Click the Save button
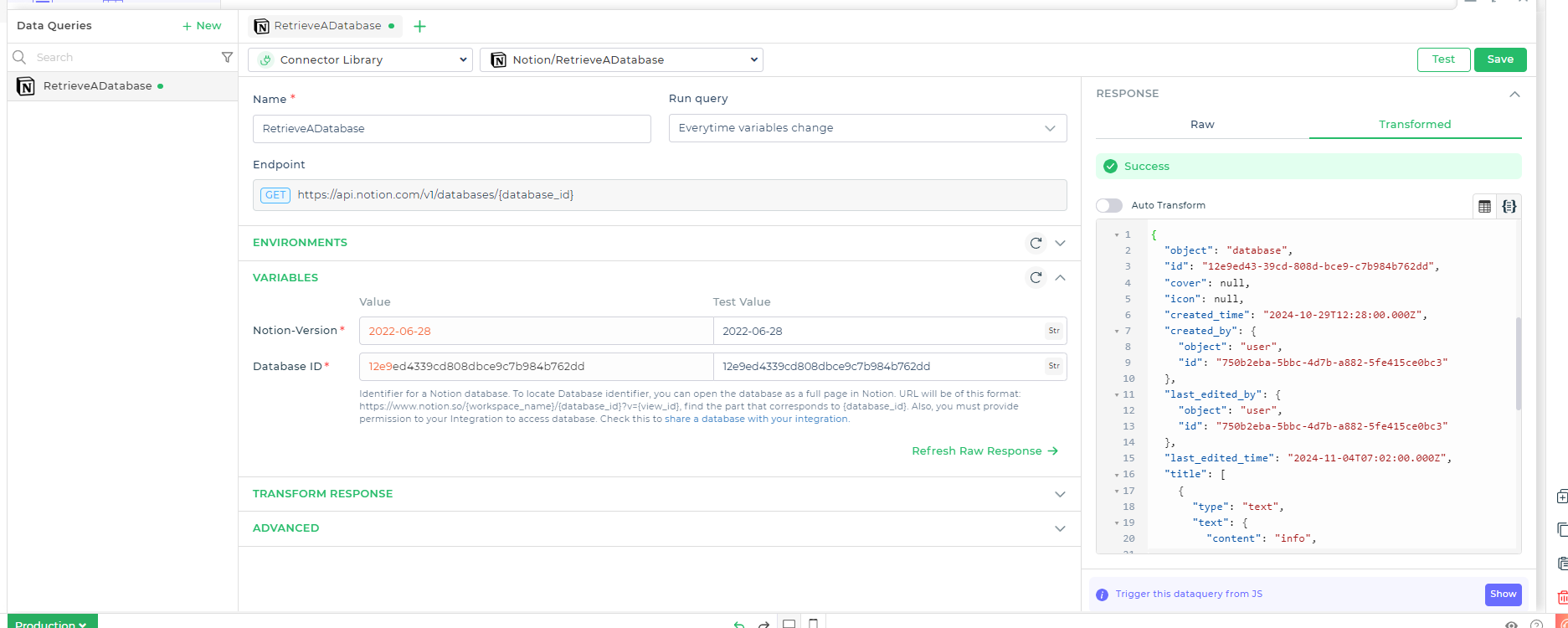1568x628 pixels. click(x=1500, y=59)
